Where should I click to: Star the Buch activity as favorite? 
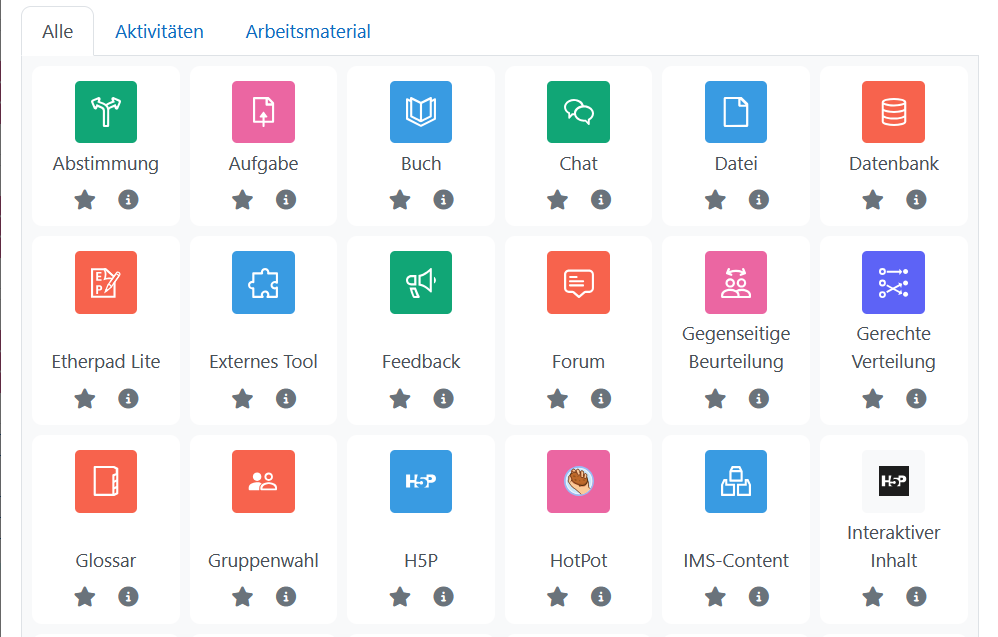400,200
